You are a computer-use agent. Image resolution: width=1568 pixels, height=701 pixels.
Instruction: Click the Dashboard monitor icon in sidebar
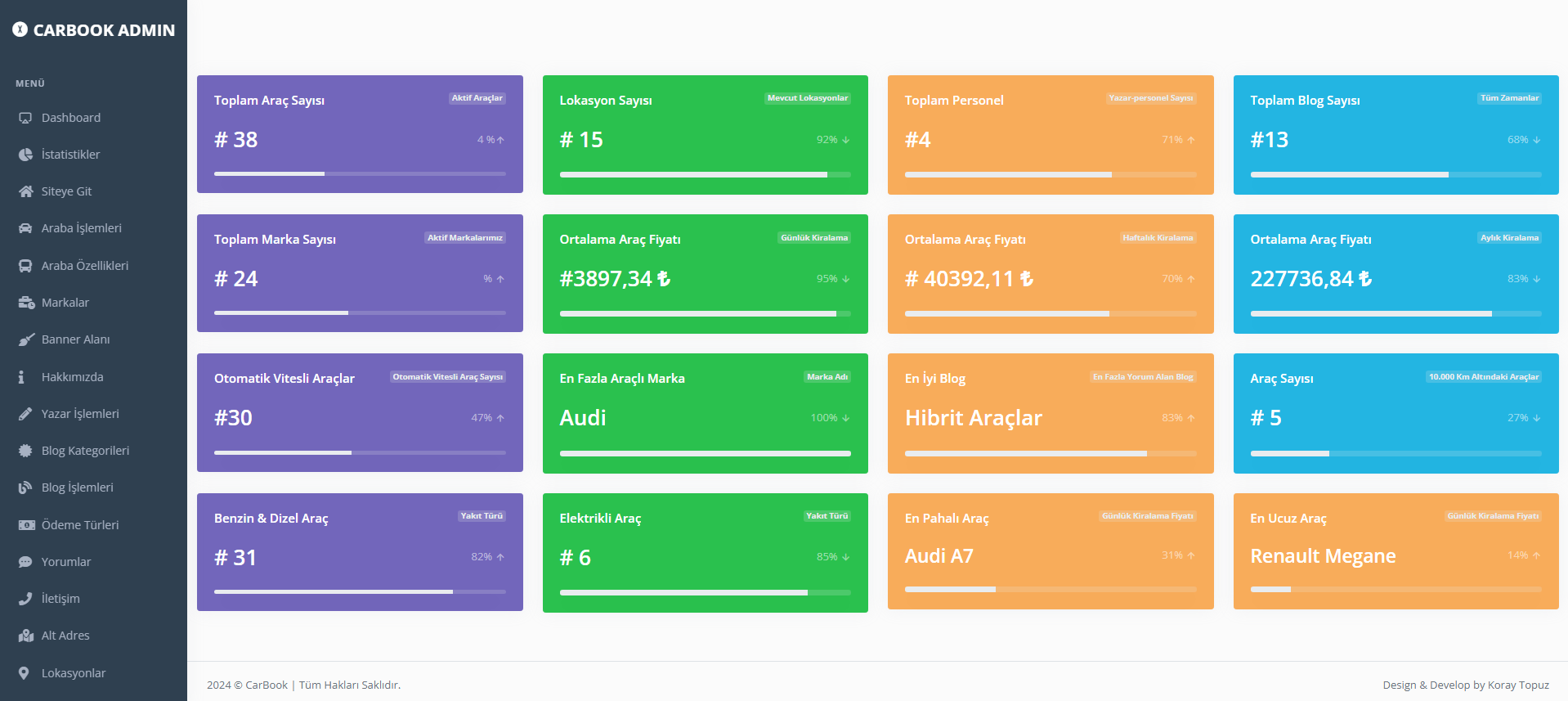coord(25,118)
